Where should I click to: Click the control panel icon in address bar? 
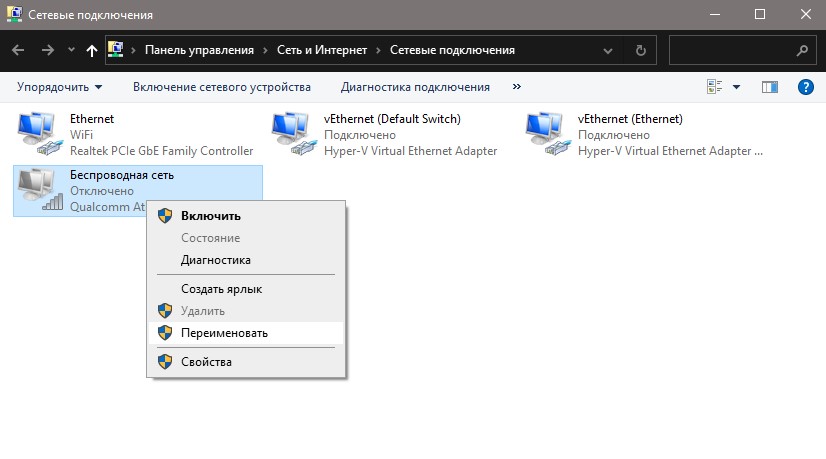(115, 50)
